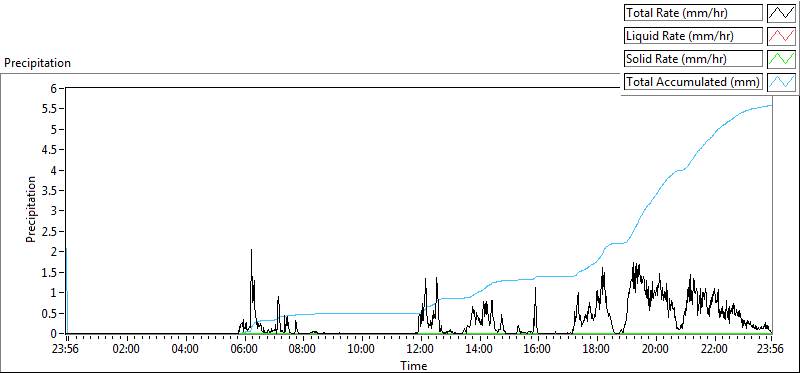Click the vertical Precipitation y-axis title
This screenshot has width=800, height=373.
(x=31, y=209)
